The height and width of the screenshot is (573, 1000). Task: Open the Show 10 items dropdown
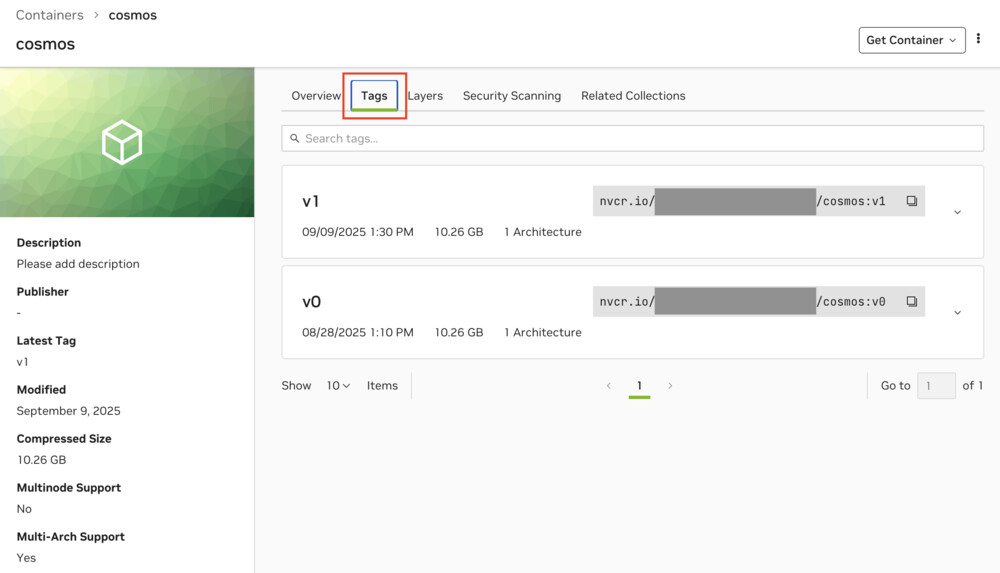(338, 386)
